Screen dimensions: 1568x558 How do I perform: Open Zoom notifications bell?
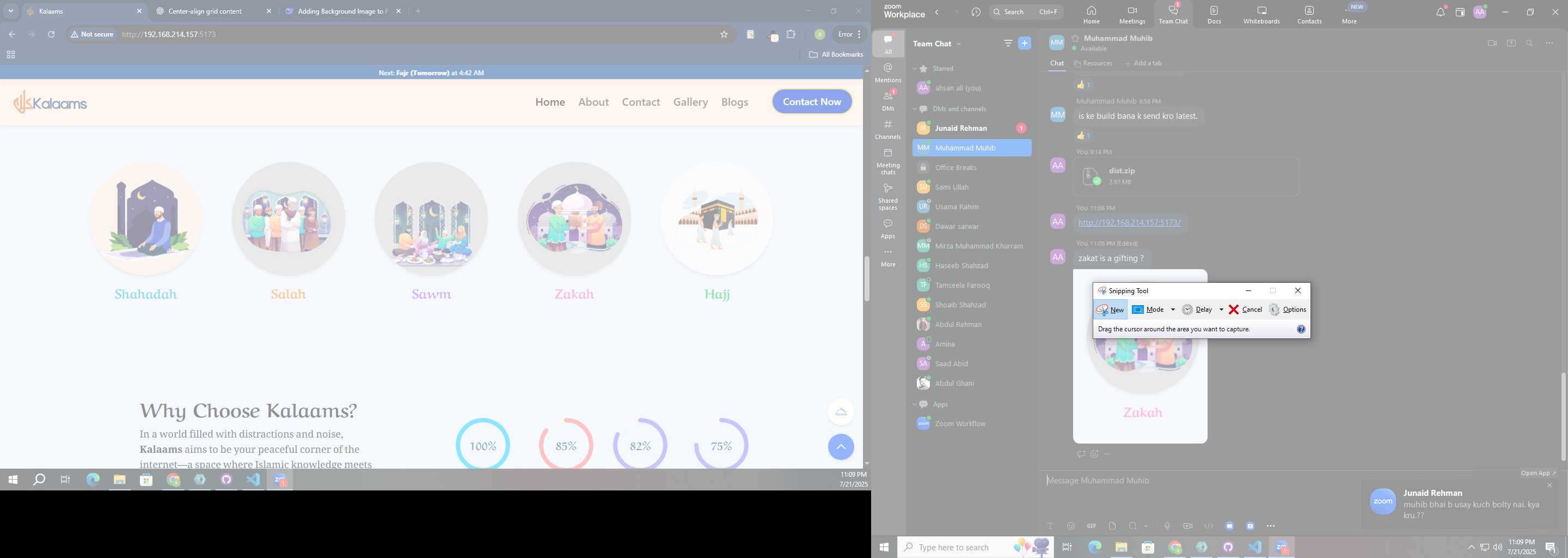point(1440,12)
